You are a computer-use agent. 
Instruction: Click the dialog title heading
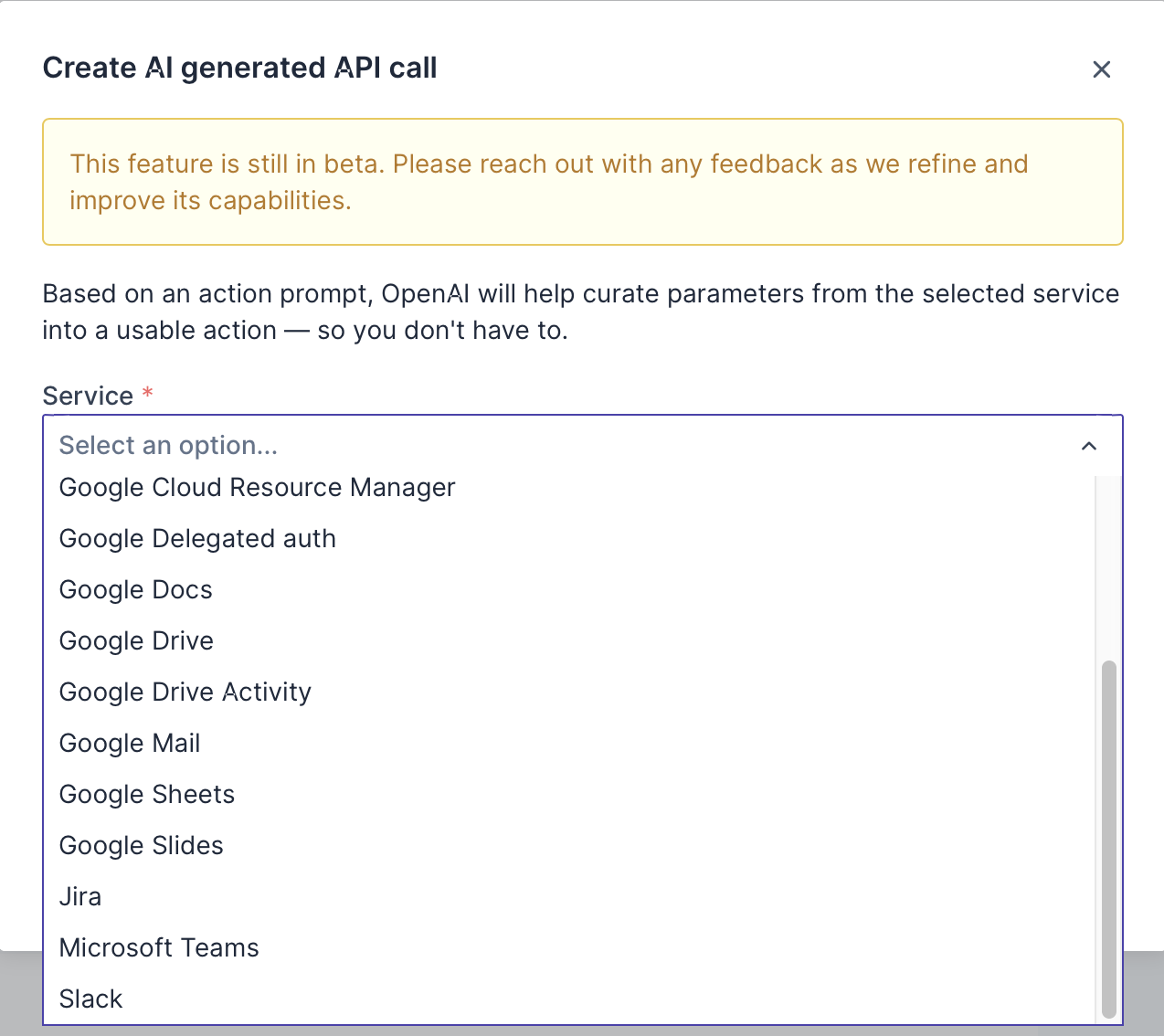coord(239,69)
